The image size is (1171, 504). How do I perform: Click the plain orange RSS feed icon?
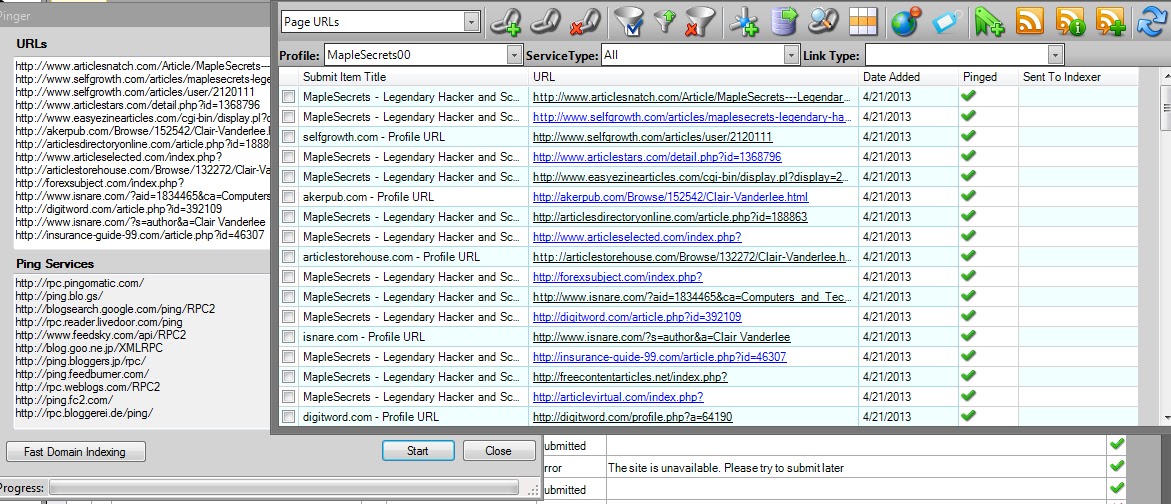(x=1030, y=22)
